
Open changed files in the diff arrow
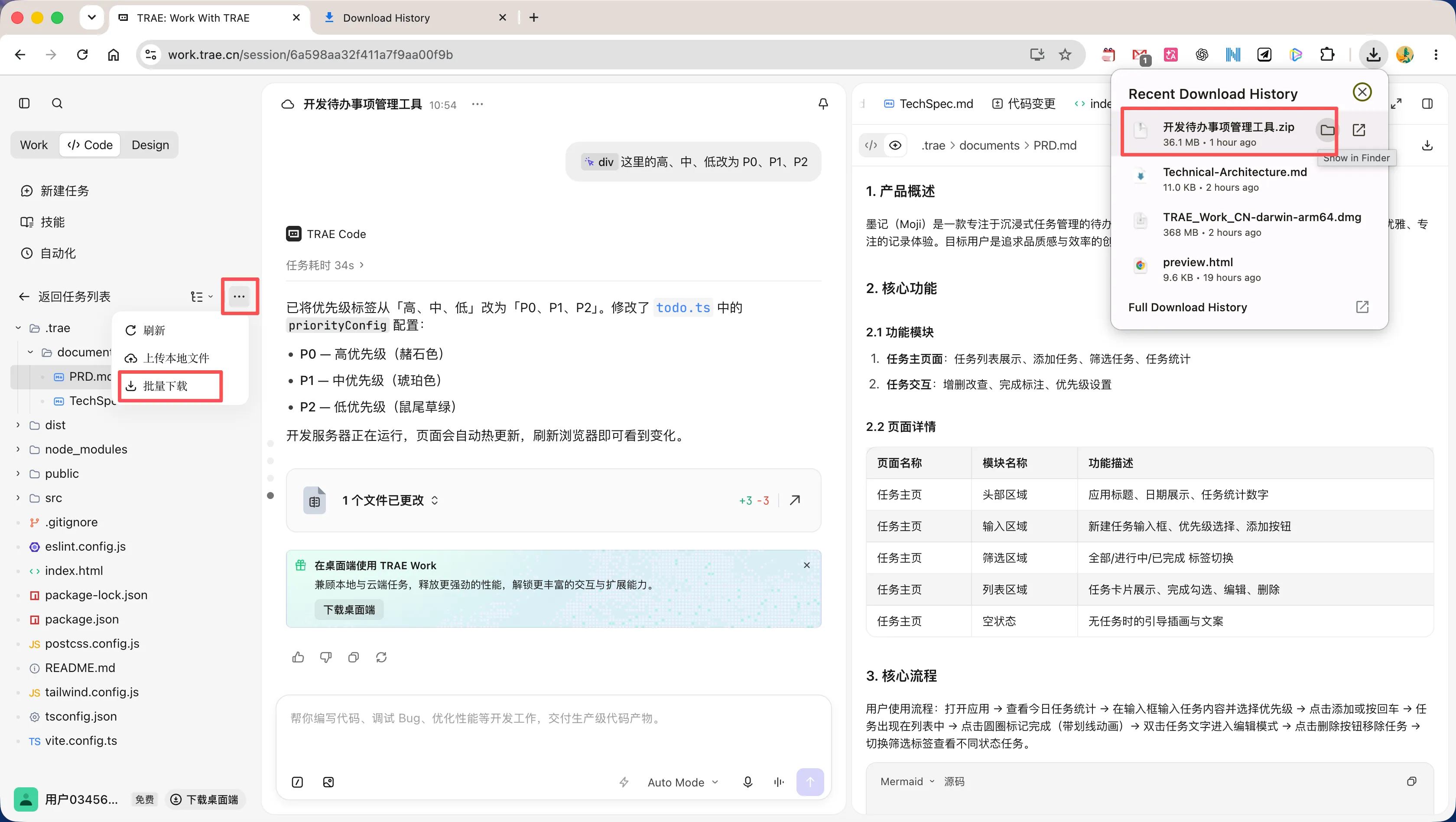pyautogui.click(x=795, y=500)
